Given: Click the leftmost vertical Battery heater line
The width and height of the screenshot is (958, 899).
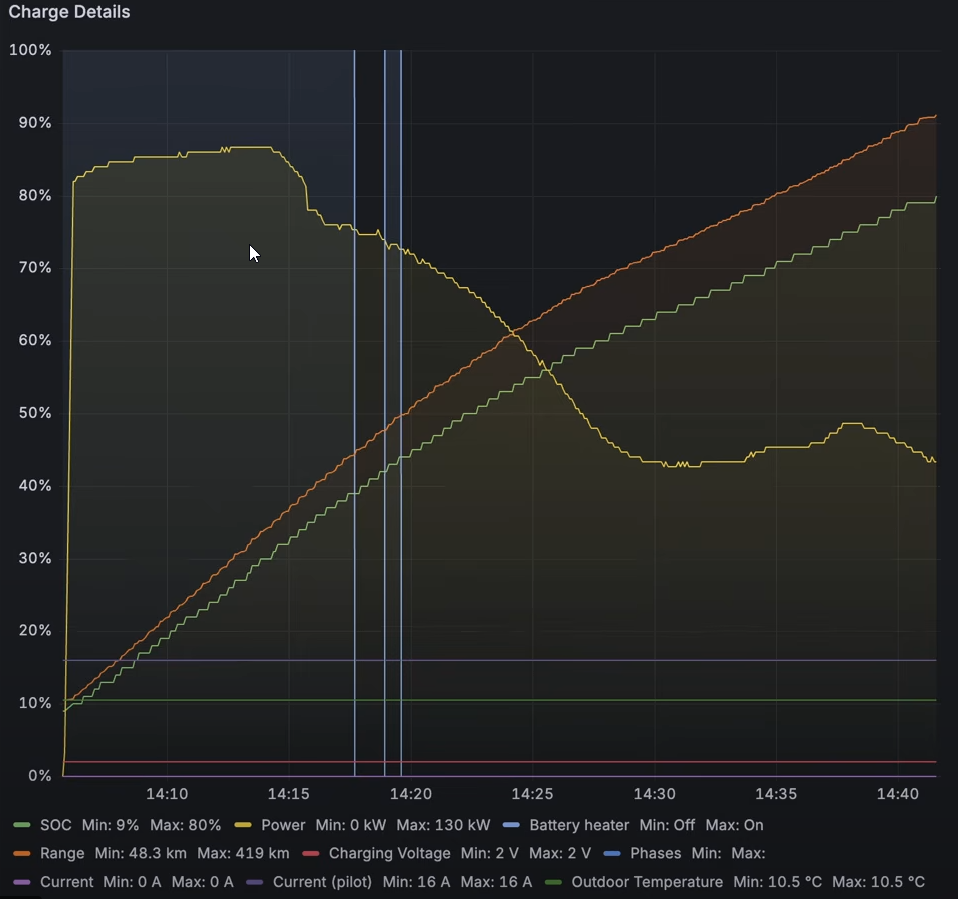Looking at the screenshot, I should [354, 400].
